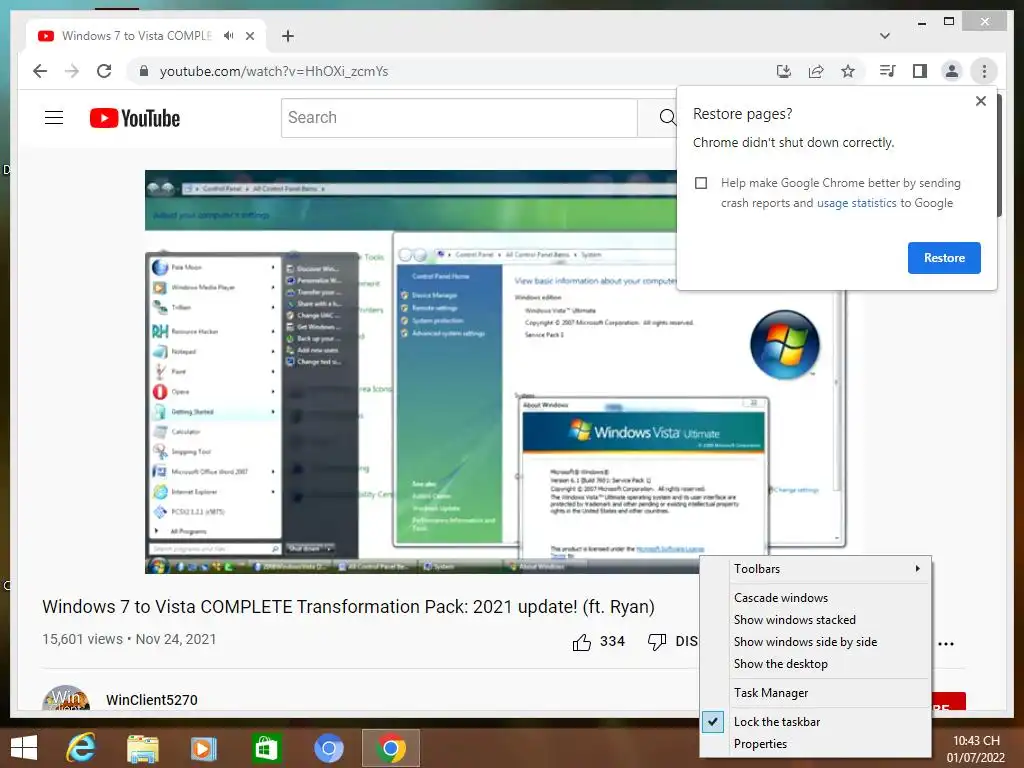Open the WinClient5270 channel name
Viewport: 1024px width, 768px height.
point(152,700)
